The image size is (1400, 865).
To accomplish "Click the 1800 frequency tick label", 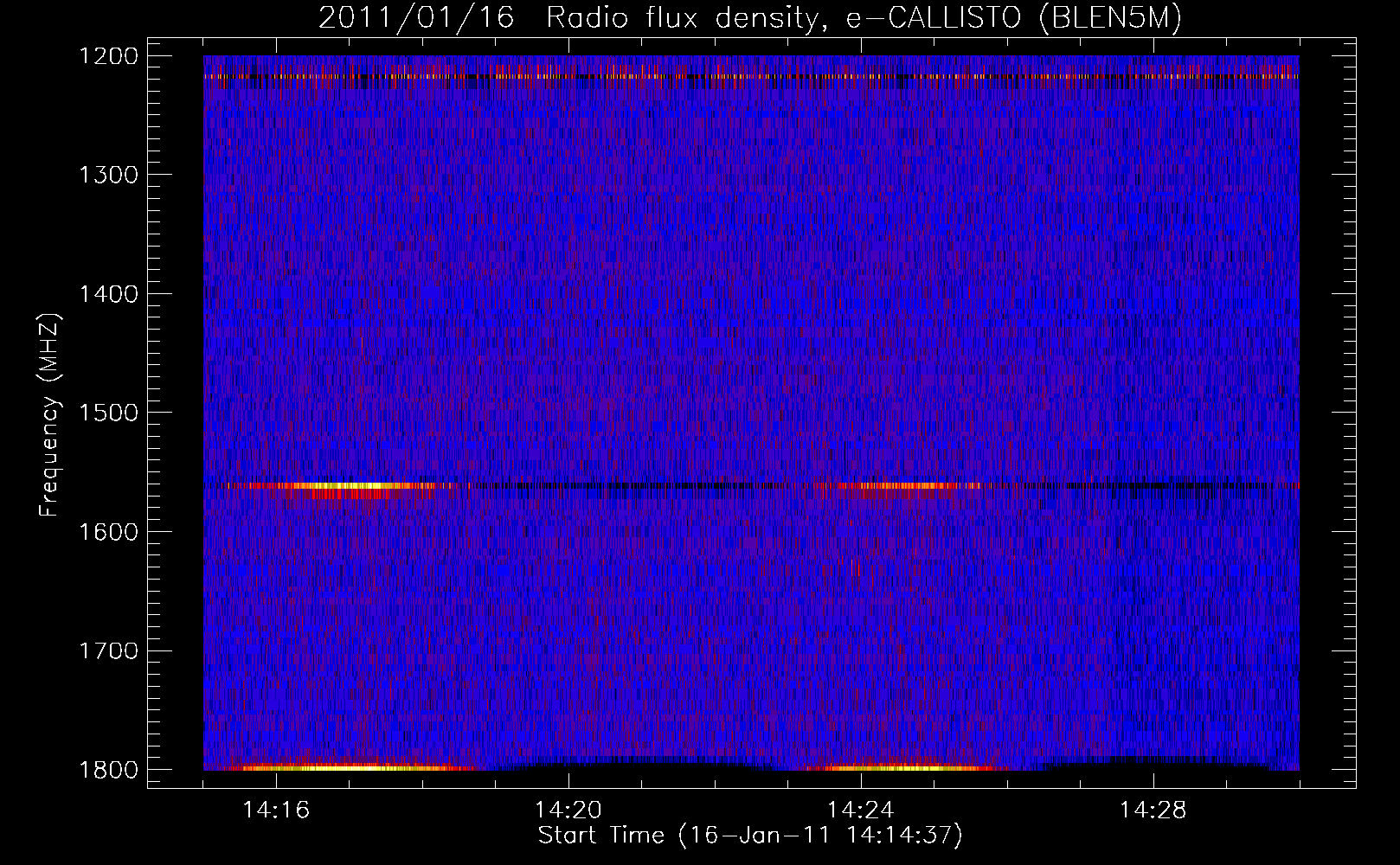I will (108, 770).
